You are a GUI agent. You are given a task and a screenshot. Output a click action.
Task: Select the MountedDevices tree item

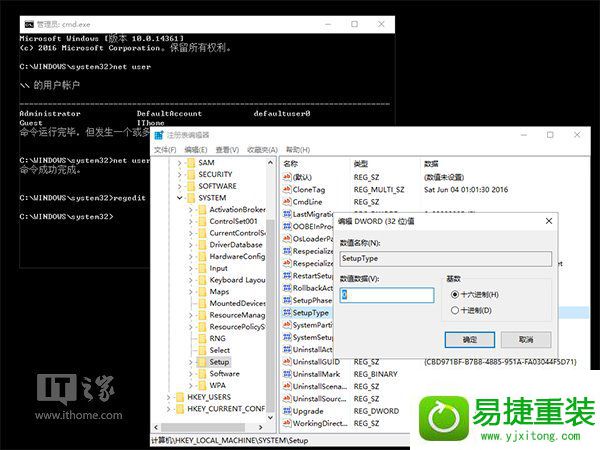pos(237,303)
